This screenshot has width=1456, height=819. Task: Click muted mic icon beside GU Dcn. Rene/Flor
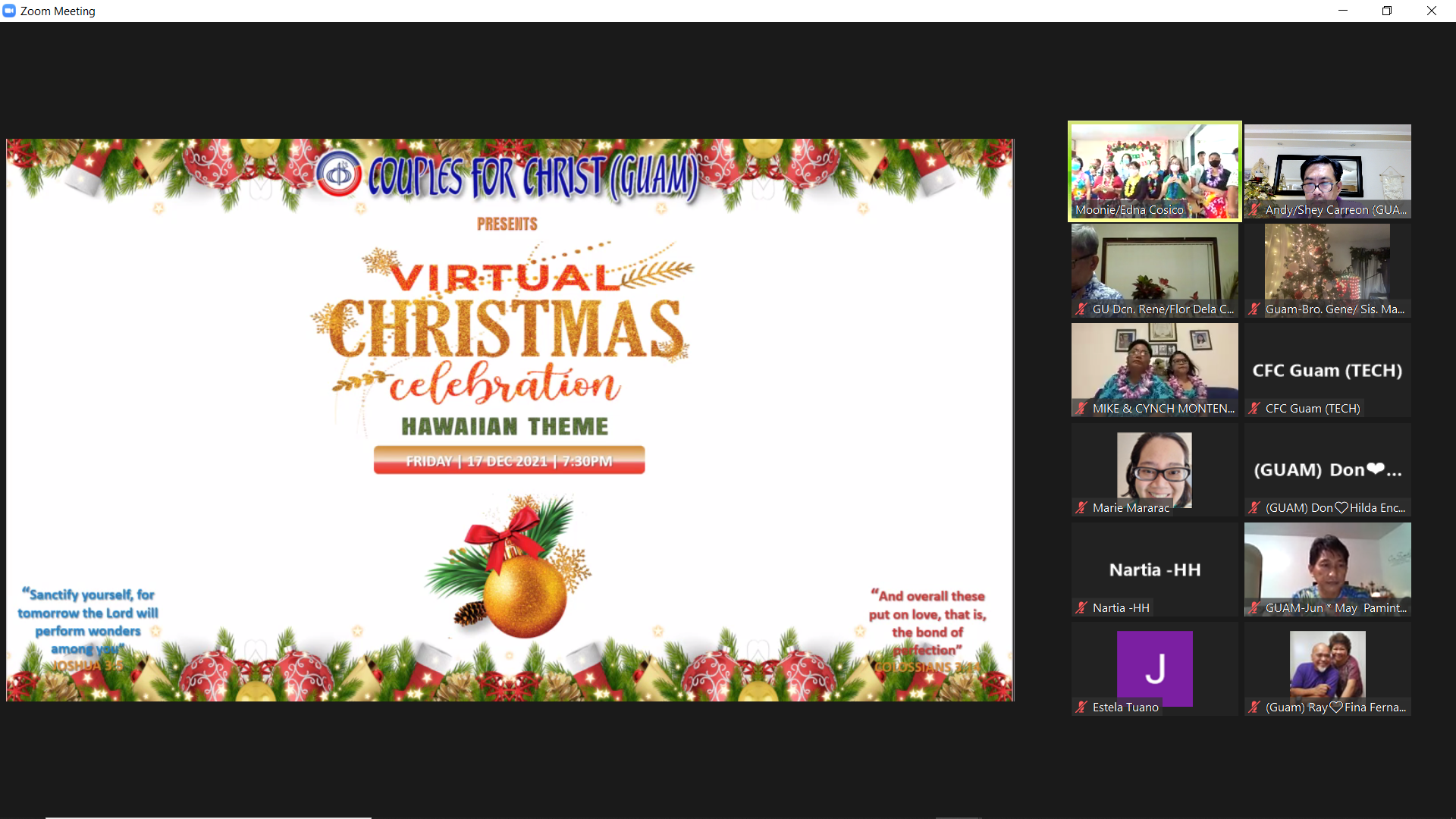[x=1081, y=309]
